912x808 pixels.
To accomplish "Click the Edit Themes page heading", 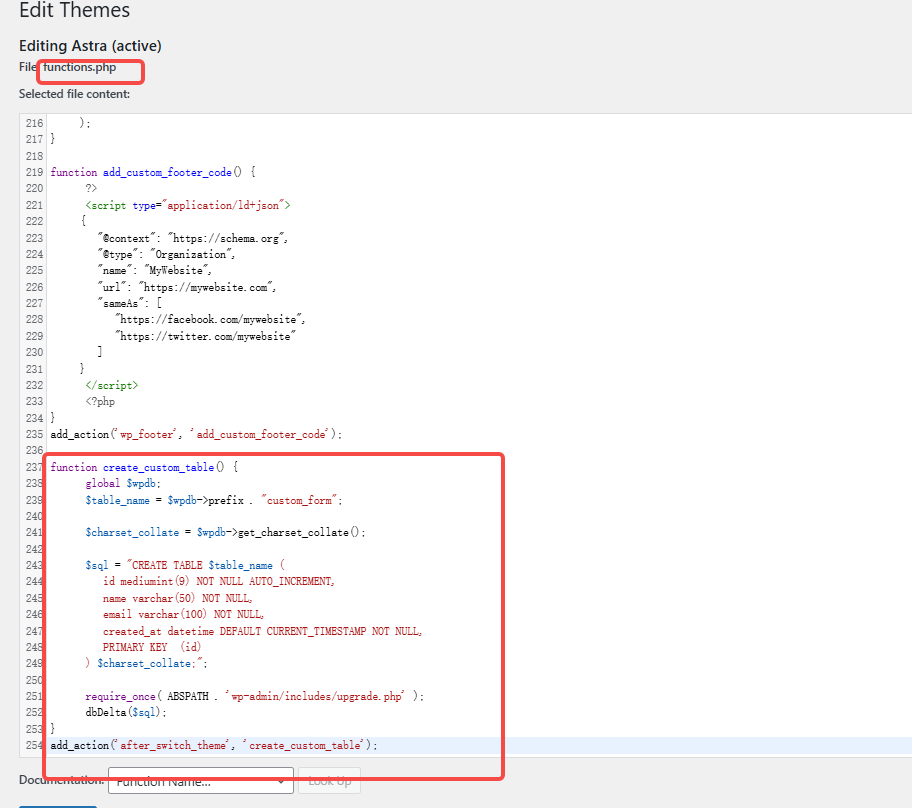I will point(74,12).
